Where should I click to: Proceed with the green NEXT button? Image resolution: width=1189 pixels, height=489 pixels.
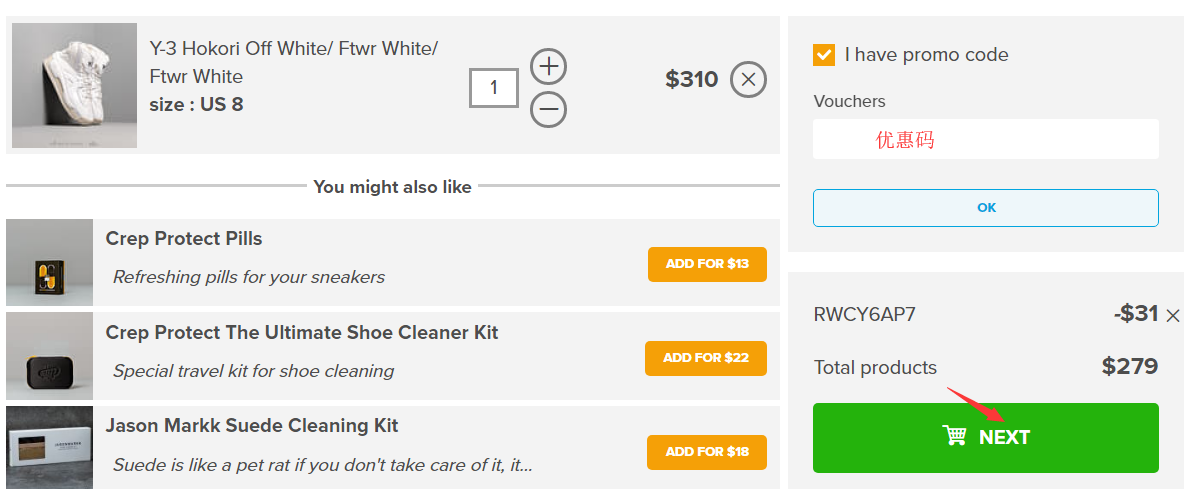(x=985, y=437)
